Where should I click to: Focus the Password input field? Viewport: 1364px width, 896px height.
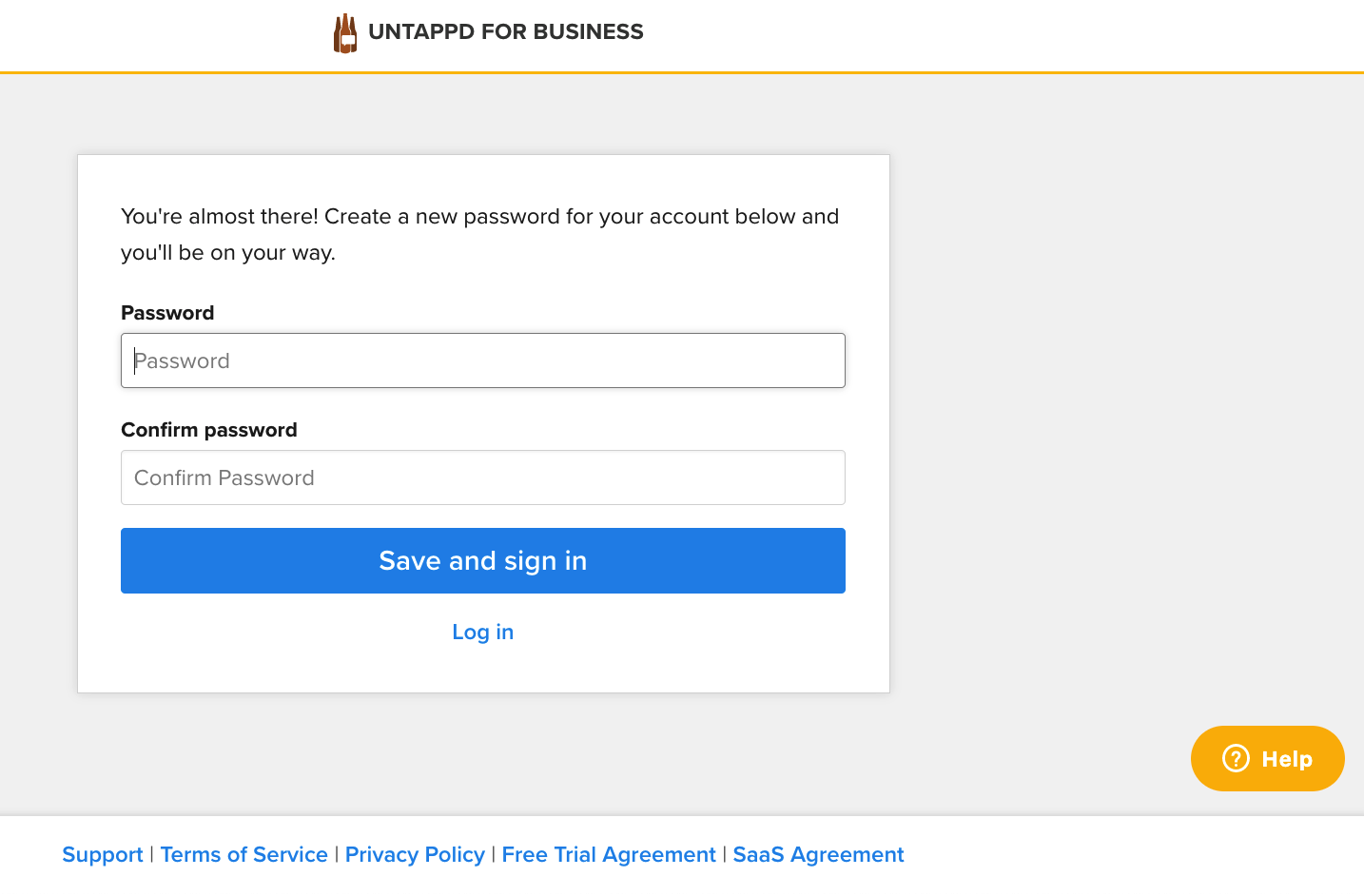coord(483,360)
